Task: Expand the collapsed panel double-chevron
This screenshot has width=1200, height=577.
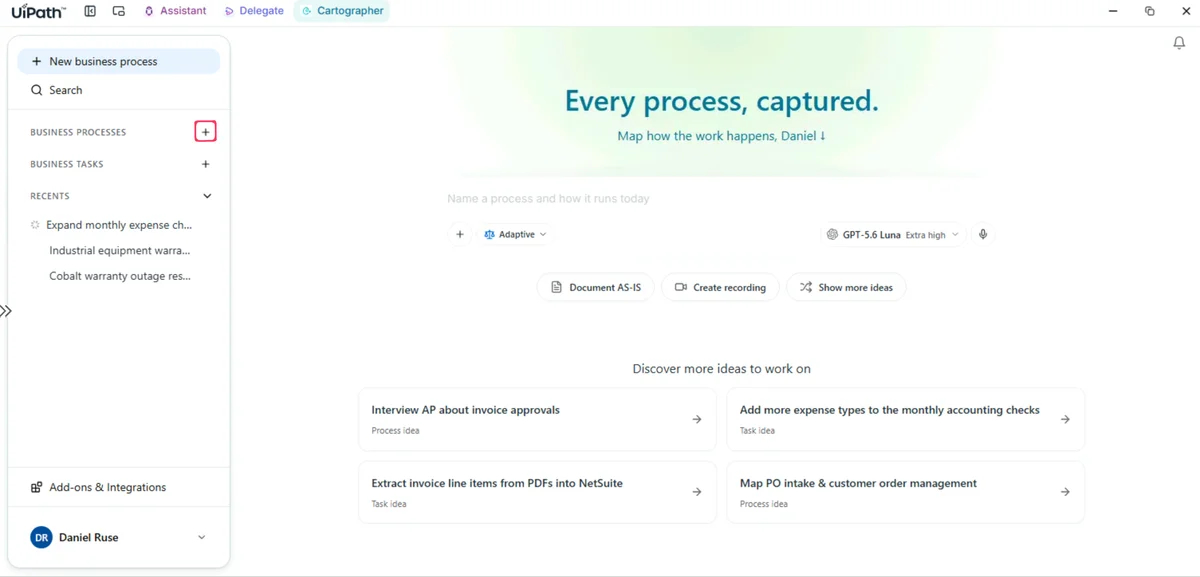Action: (x=6, y=311)
